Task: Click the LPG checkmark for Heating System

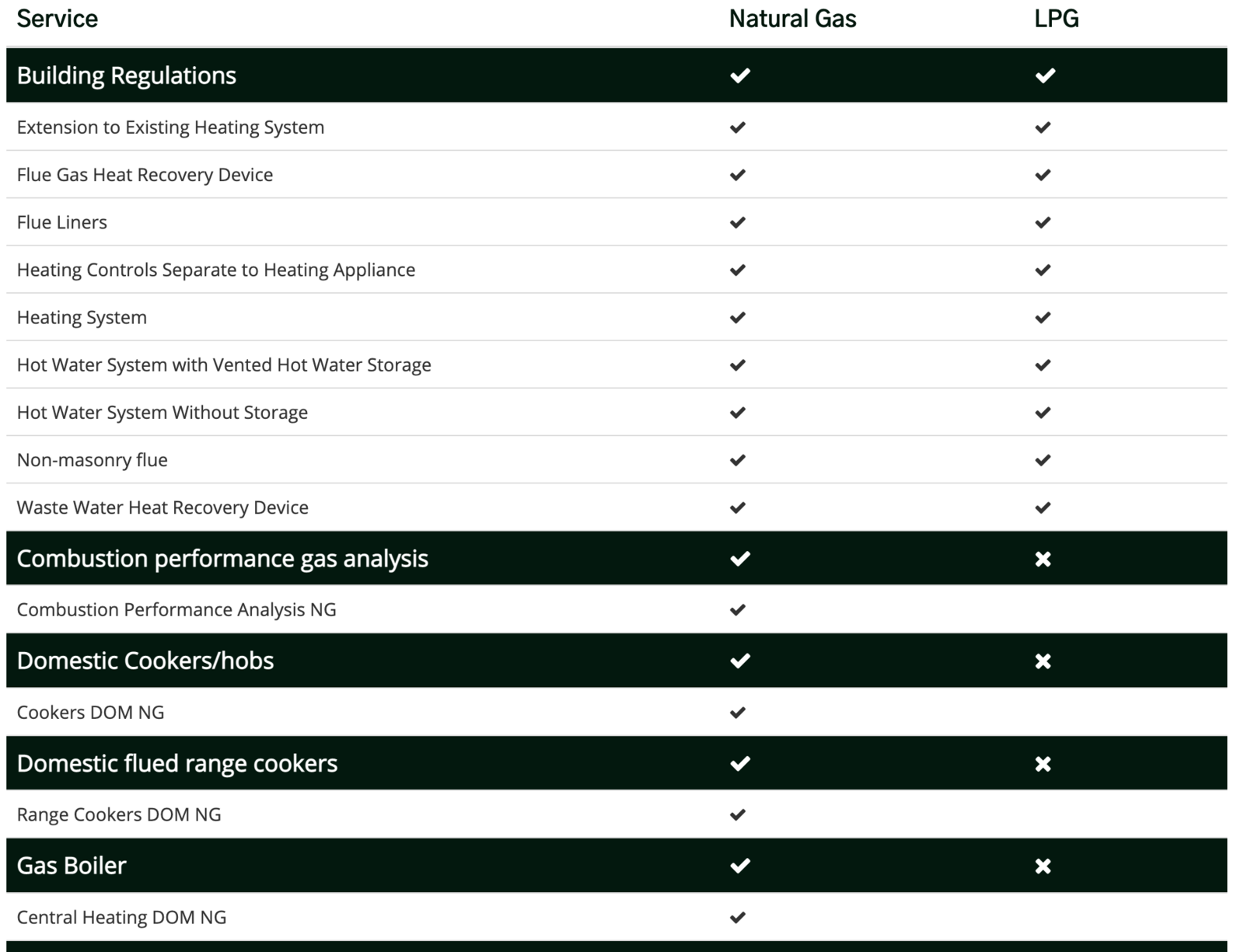Action: click(x=1043, y=317)
